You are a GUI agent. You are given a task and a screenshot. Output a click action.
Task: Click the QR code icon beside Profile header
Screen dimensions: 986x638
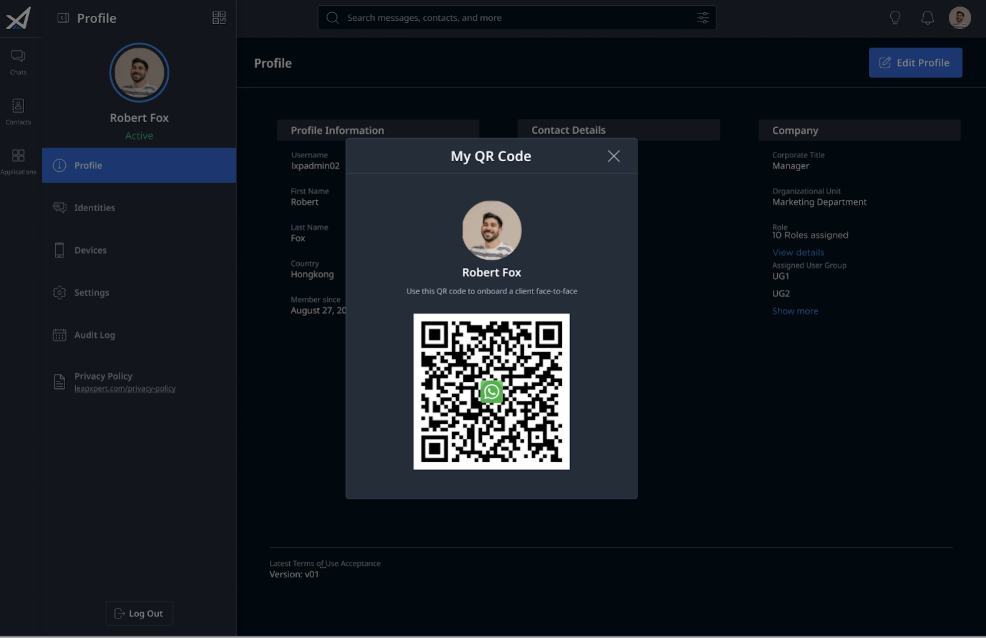(x=219, y=18)
